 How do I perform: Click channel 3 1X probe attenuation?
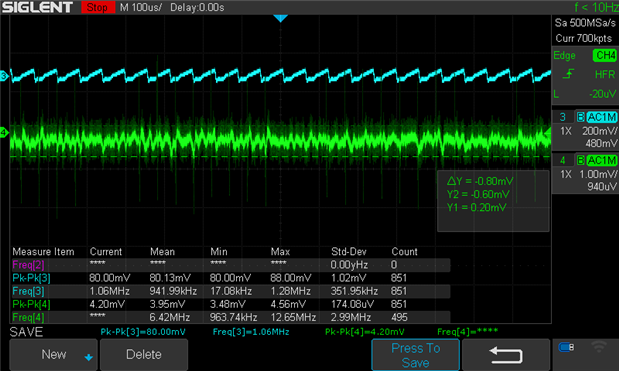click(566, 131)
